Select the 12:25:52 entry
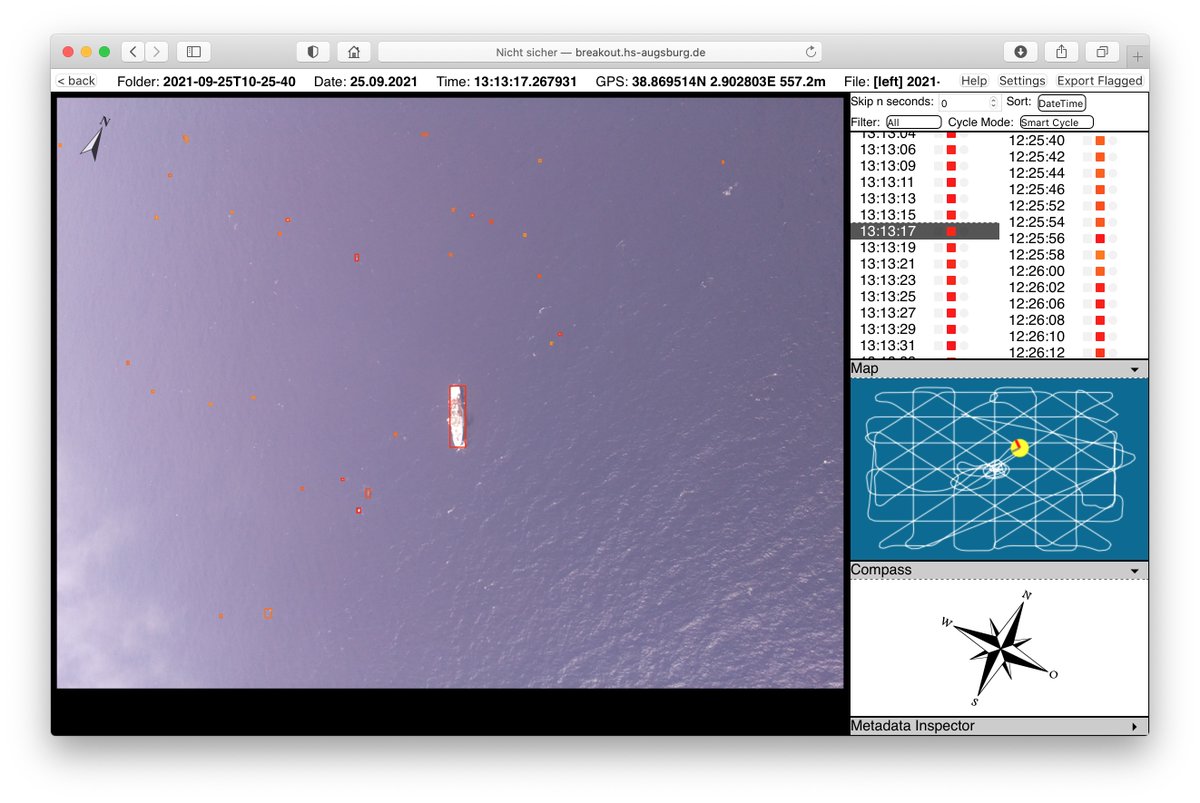This screenshot has height=803, width=1200. pos(1037,206)
